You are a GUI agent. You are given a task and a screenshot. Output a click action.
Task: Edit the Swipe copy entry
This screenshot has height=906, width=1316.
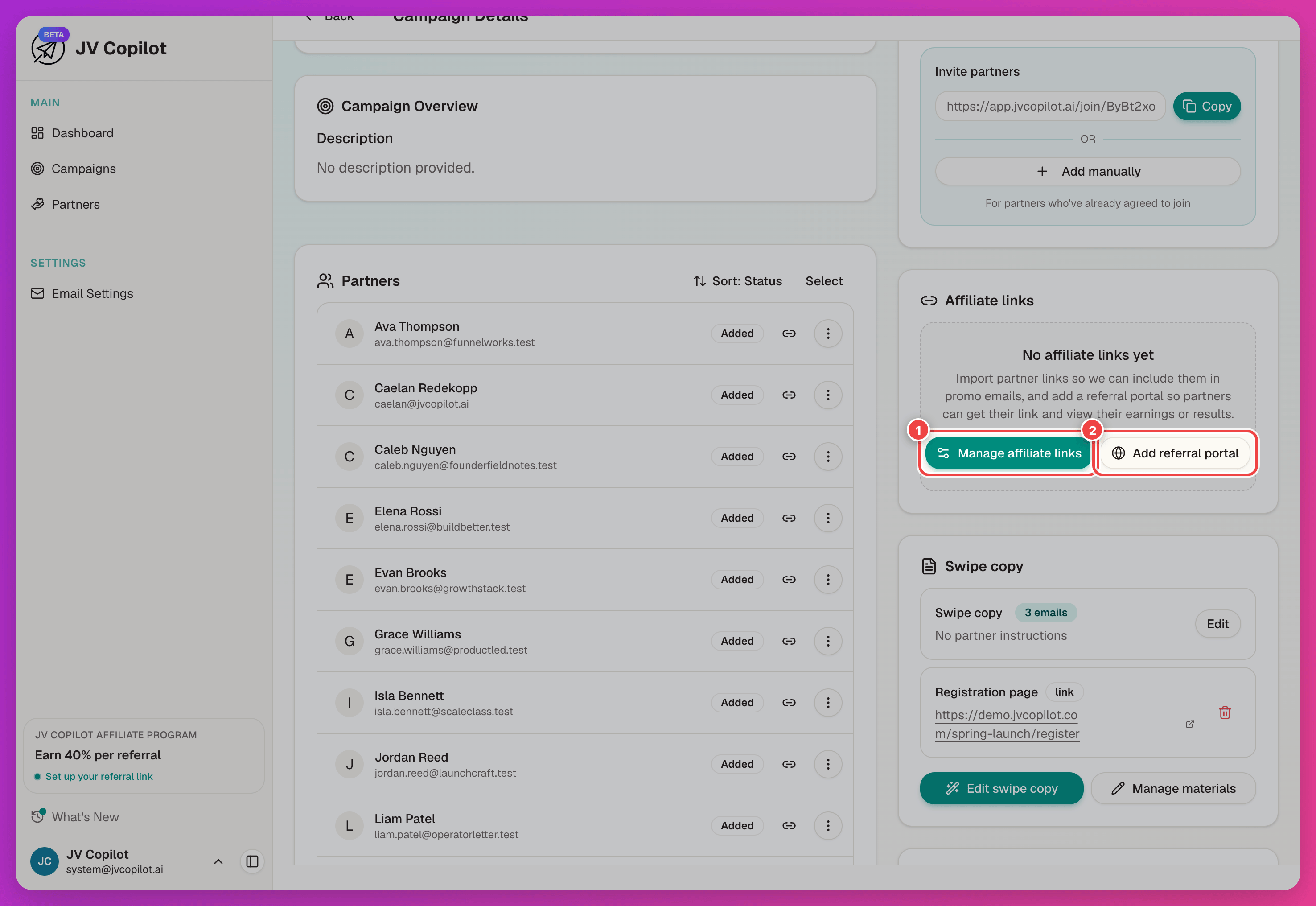click(x=1217, y=624)
